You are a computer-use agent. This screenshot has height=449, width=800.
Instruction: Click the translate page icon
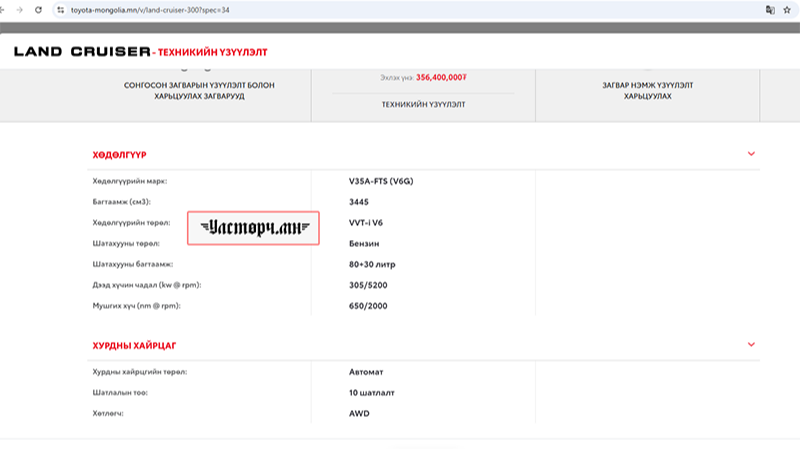click(770, 9)
